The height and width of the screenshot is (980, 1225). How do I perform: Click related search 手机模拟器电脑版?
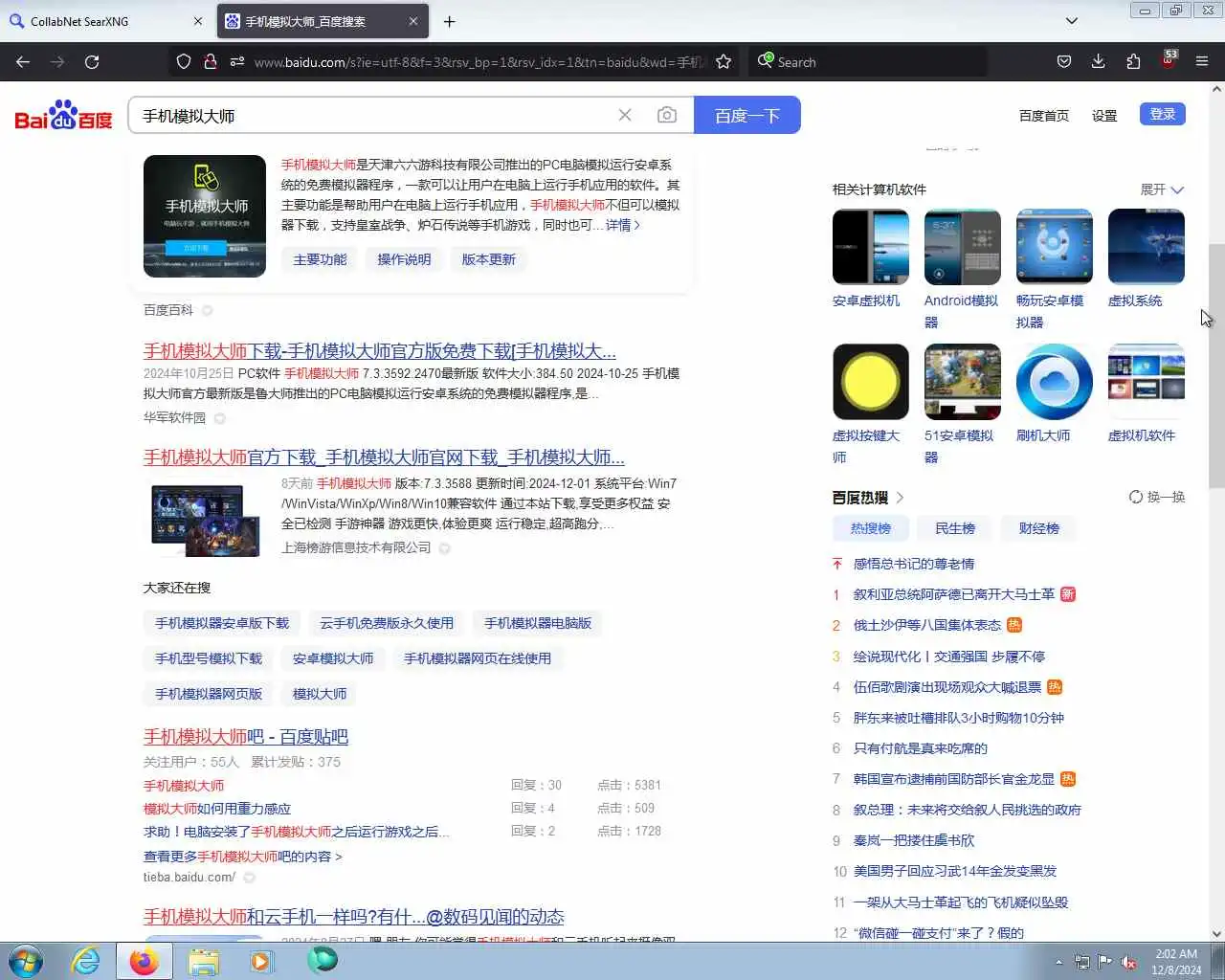[x=538, y=623]
